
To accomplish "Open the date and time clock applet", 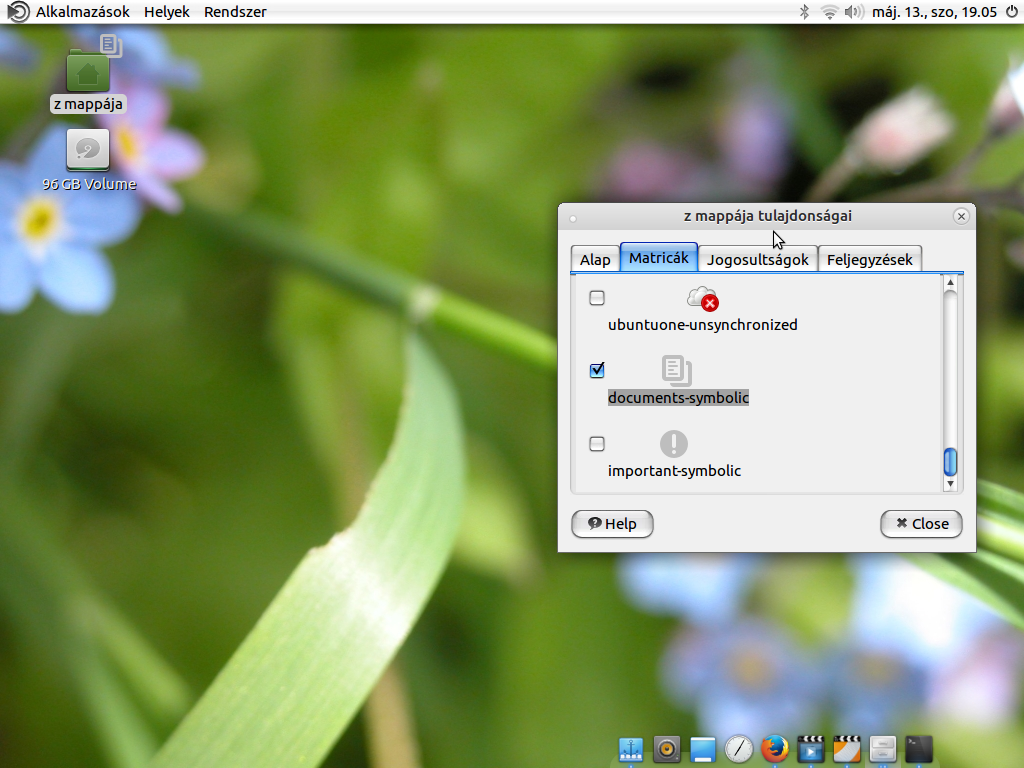I will [x=934, y=12].
